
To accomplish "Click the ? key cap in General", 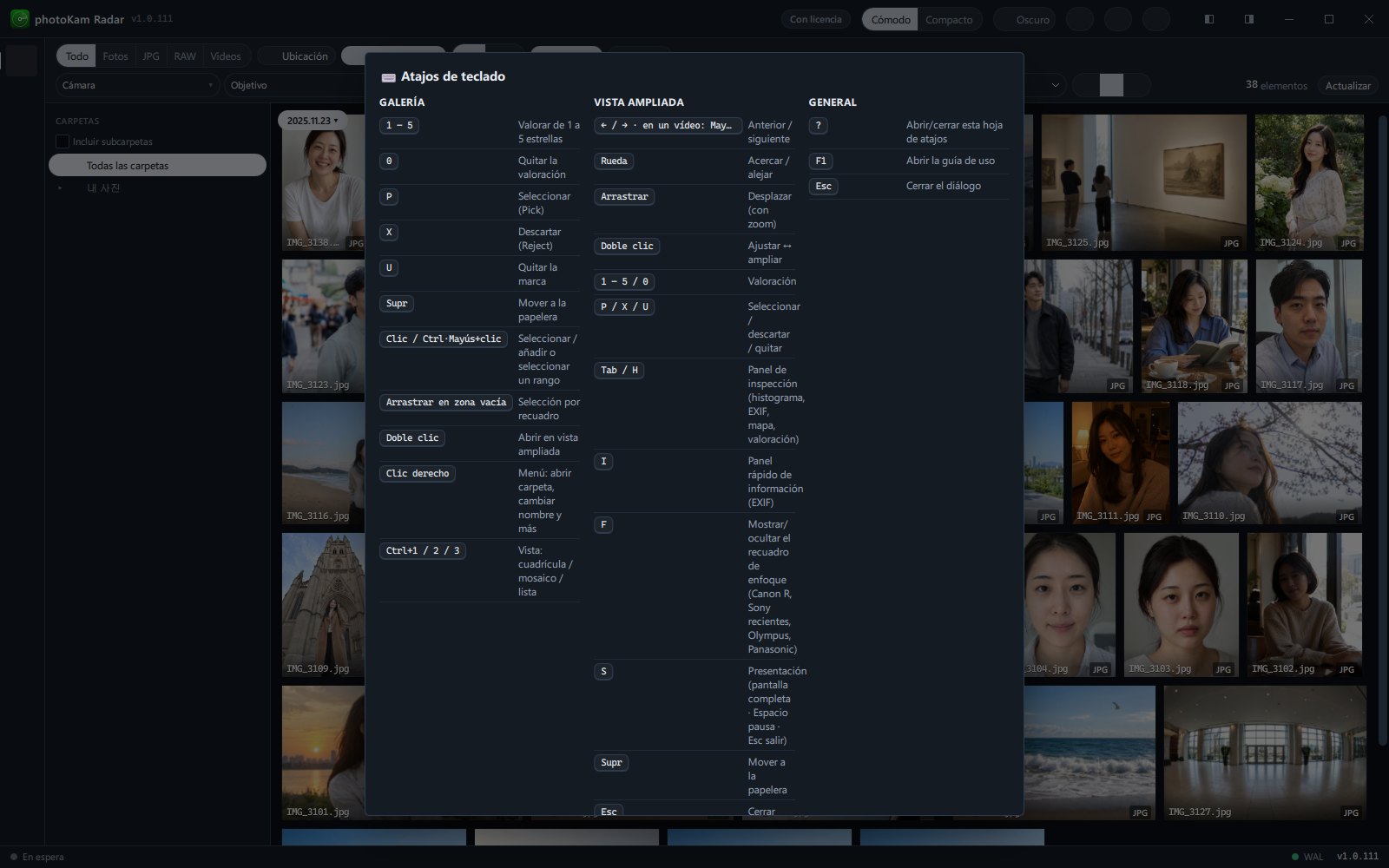I will point(818,125).
